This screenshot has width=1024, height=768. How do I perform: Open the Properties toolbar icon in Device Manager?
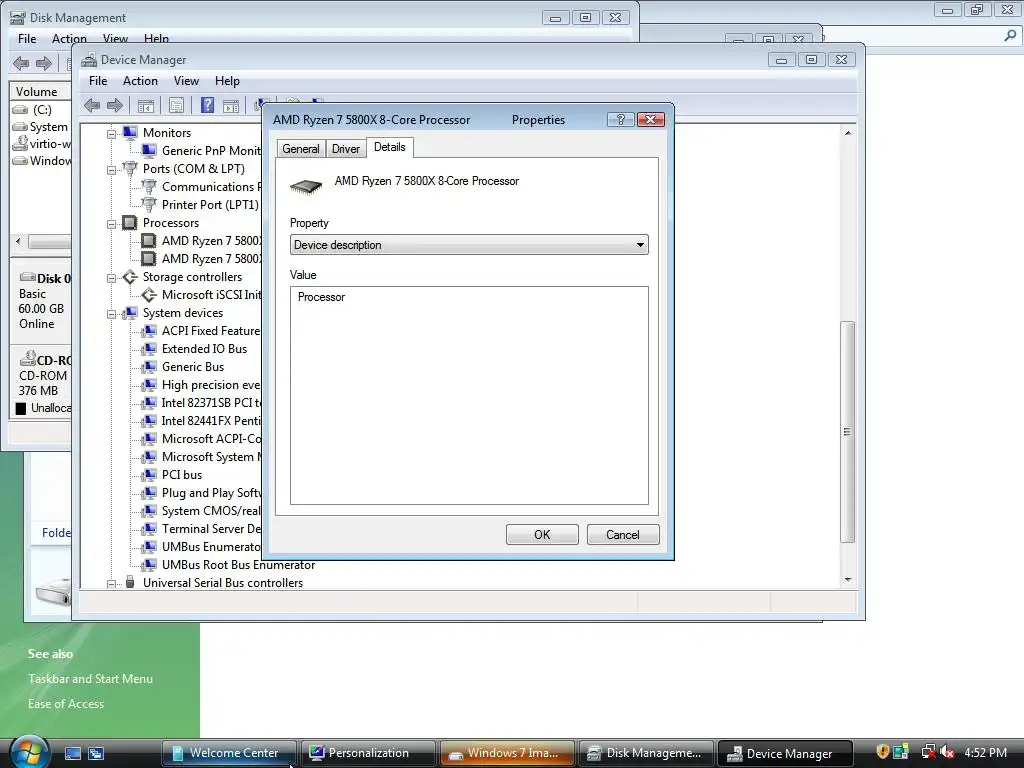tap(176, 105)
